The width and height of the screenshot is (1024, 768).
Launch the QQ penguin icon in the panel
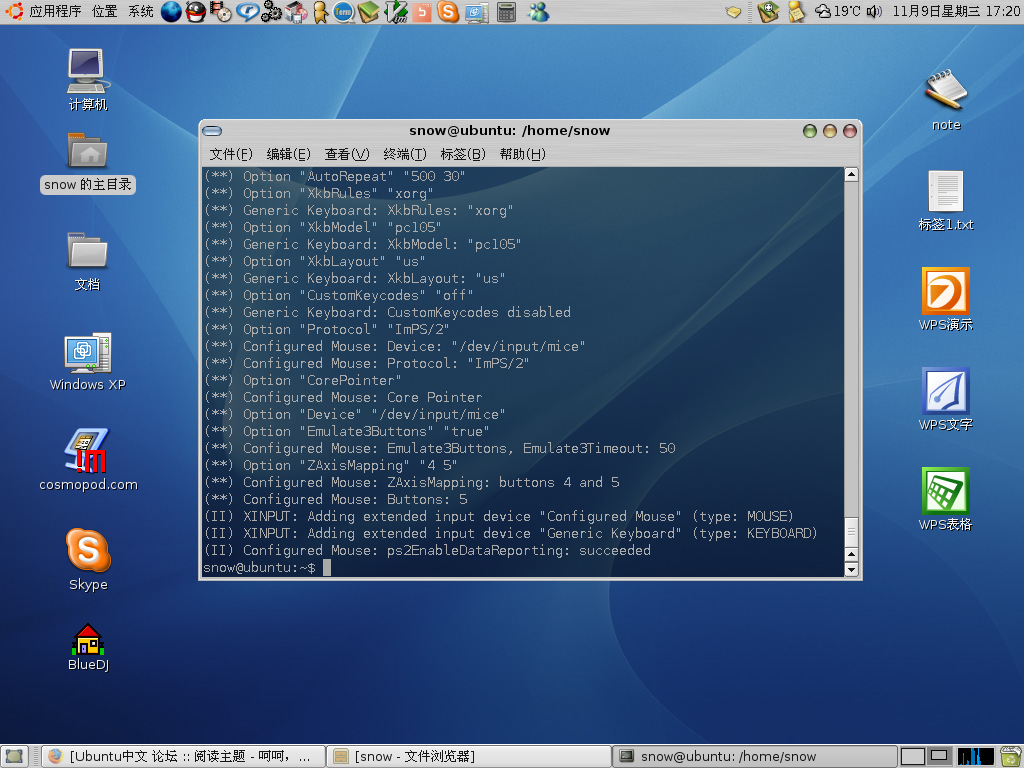coord(196,11)
